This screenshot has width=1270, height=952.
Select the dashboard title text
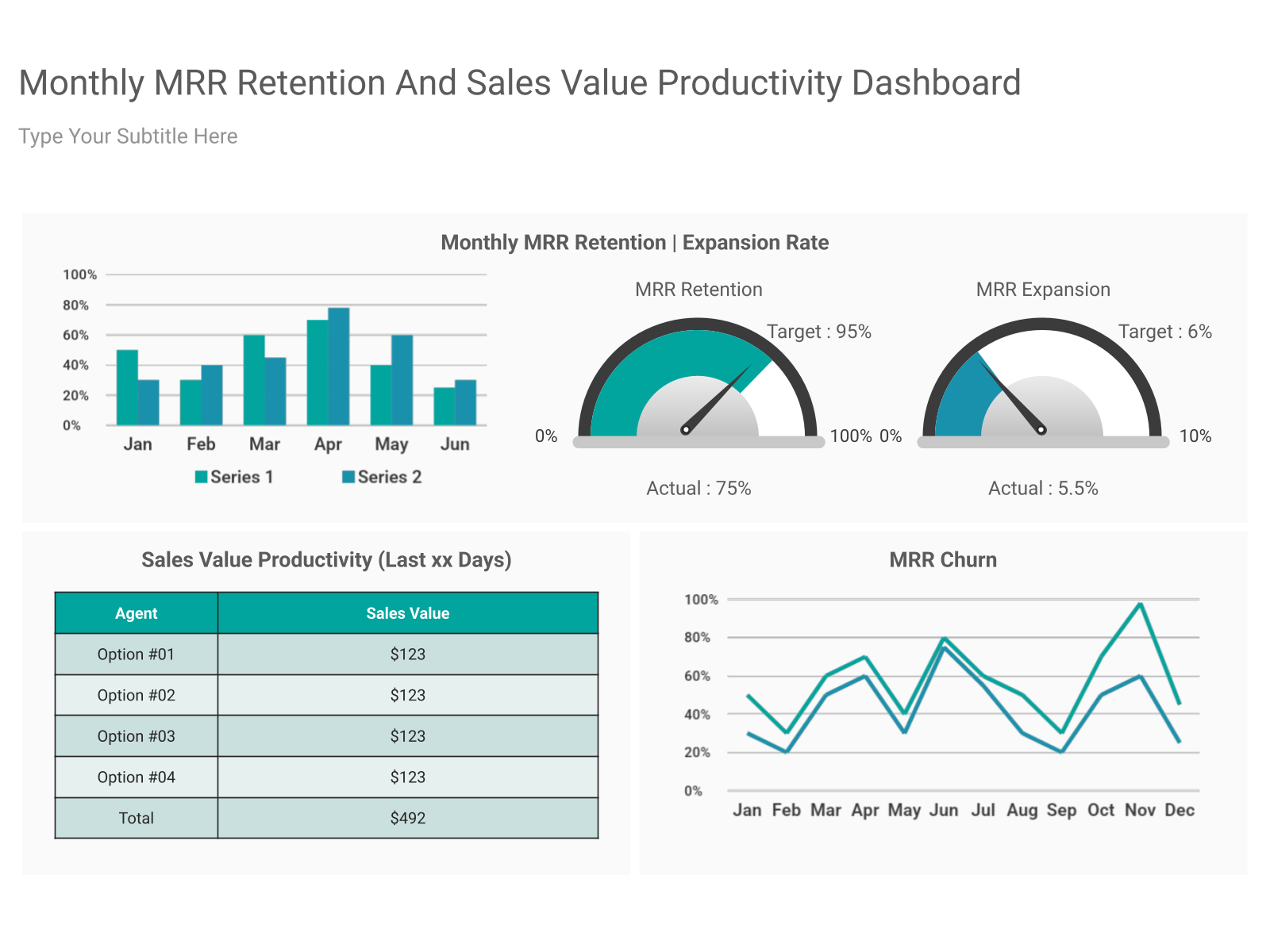point(520,83)
